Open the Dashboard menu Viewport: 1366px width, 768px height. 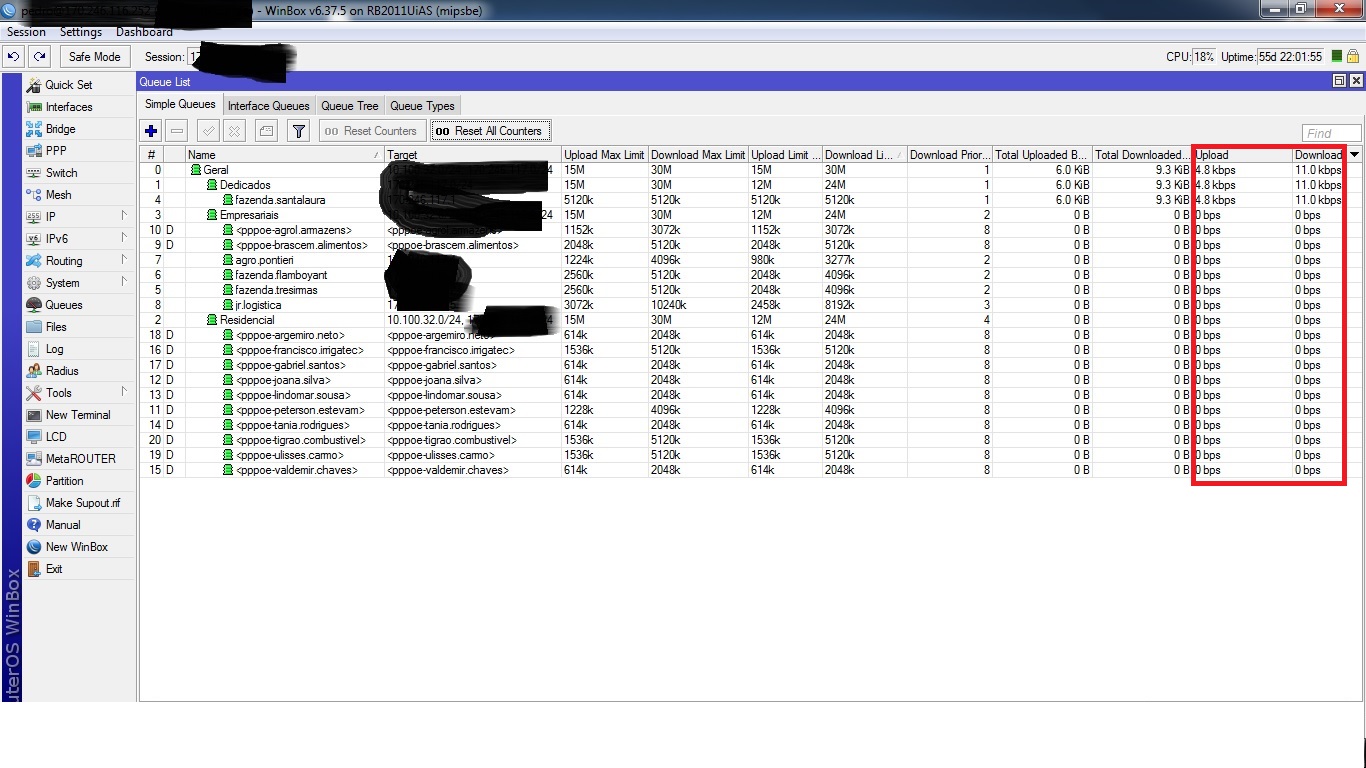click(144, 32)
